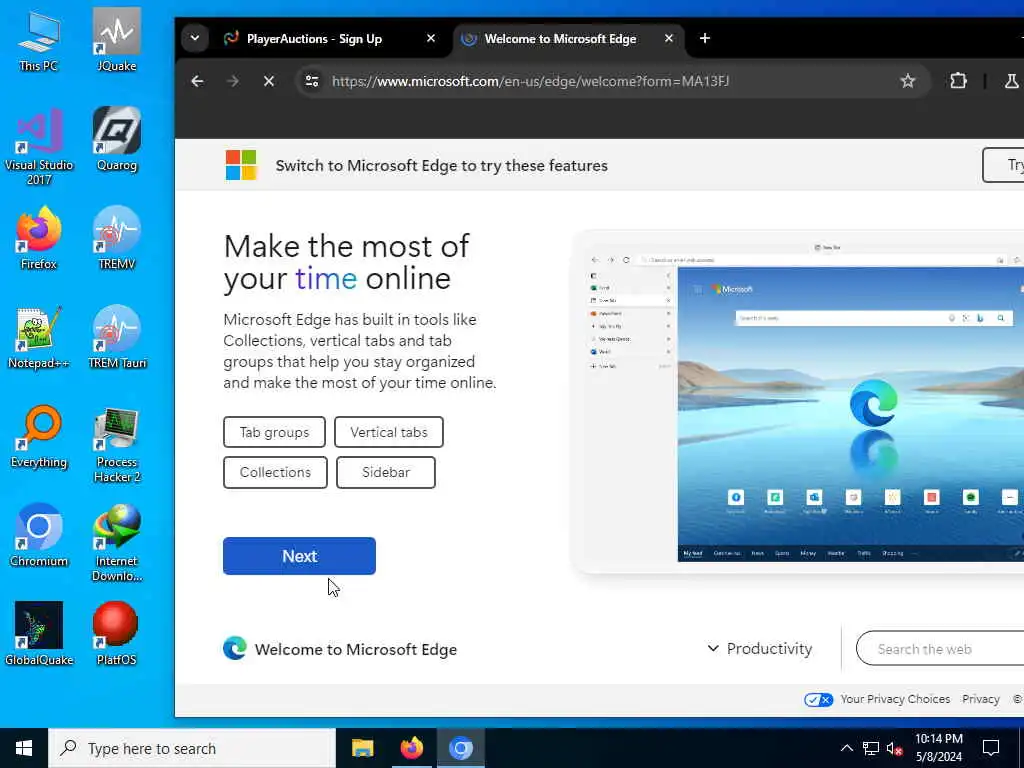This screenshot has height=768, width=1024.
Task: Launch PlatfOS desktop shortcut
Action: point(116,634)
